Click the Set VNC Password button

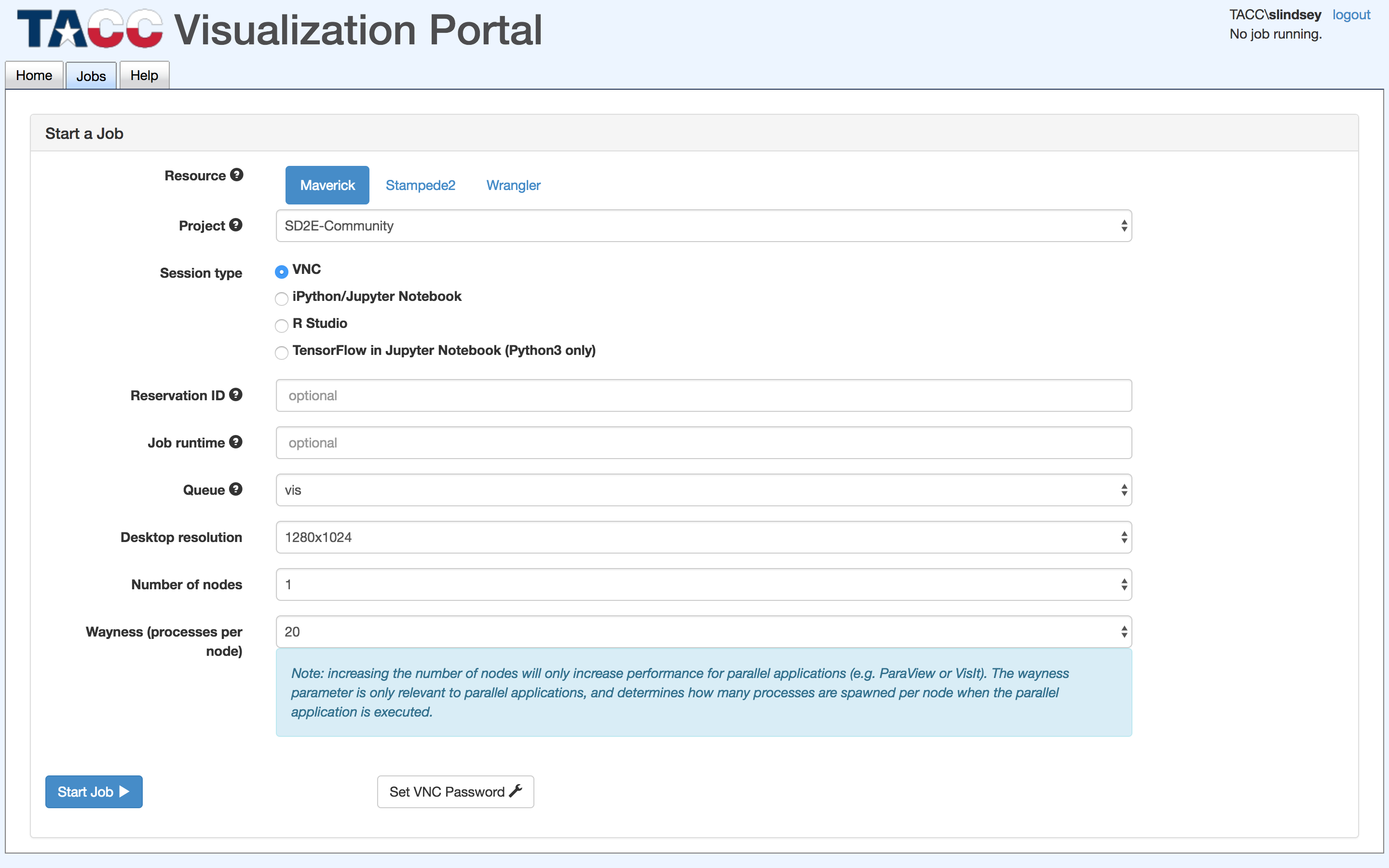click(455, 792)
